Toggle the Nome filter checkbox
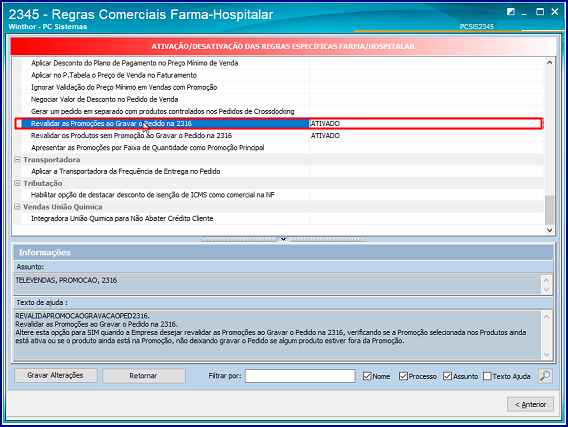 367,376
